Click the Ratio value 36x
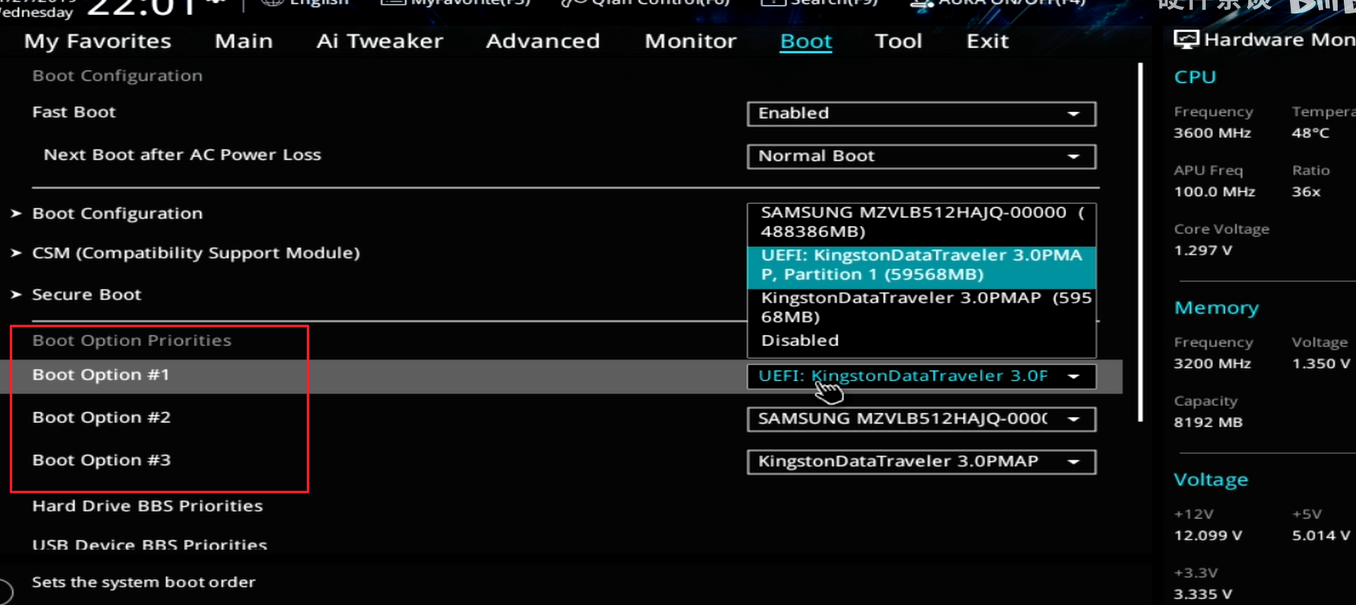The height and width of the screenshot is (605, 1356). 1306,192
